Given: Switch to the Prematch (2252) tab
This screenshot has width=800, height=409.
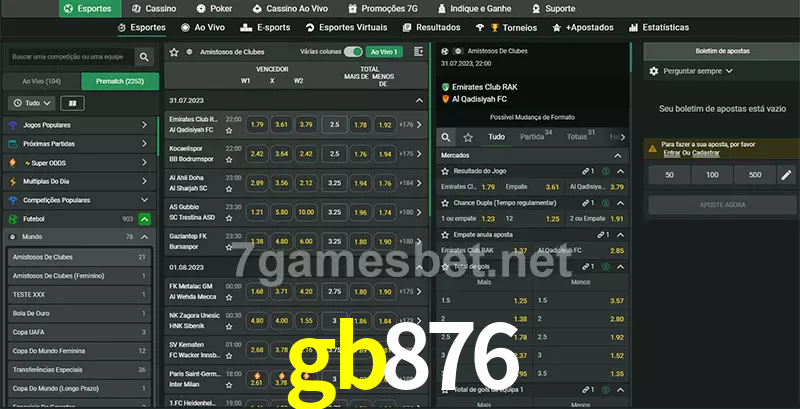Looking at the screenshot, I should coord(120,82).
